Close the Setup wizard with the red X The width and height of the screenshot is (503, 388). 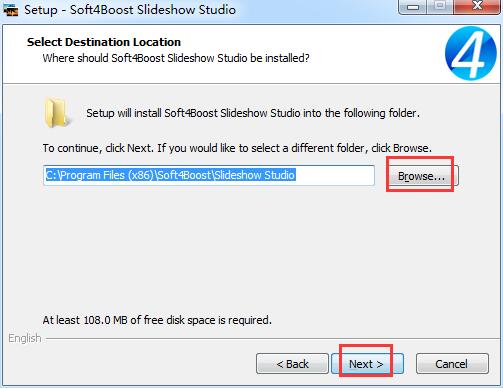(477, 6)
